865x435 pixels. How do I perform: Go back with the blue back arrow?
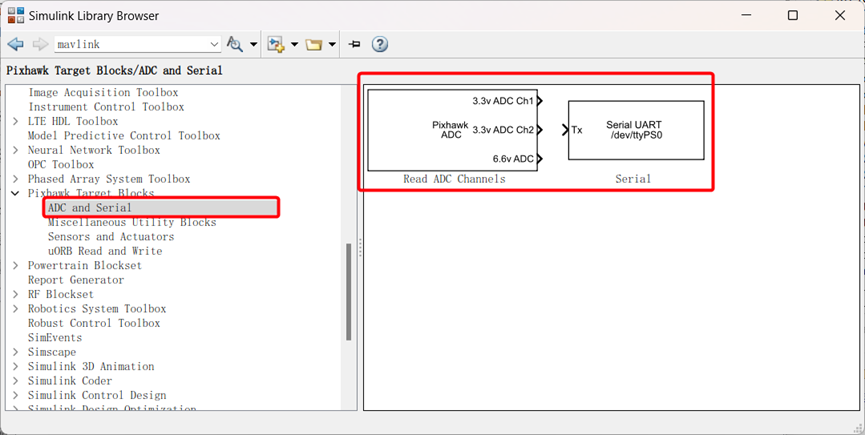point(15,44)
